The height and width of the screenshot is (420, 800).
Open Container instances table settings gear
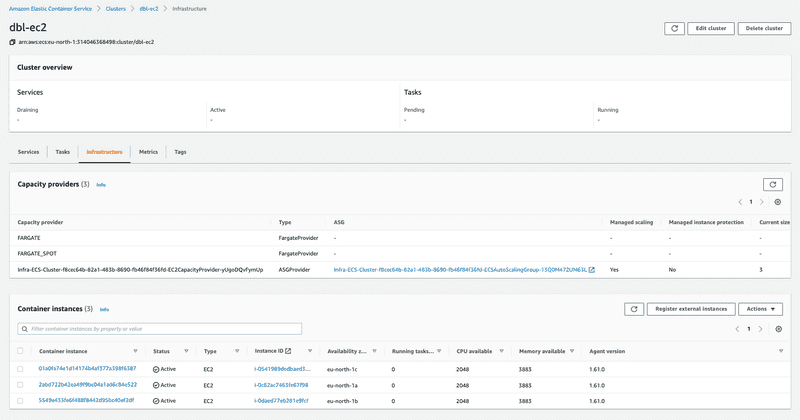pos(779,329)
